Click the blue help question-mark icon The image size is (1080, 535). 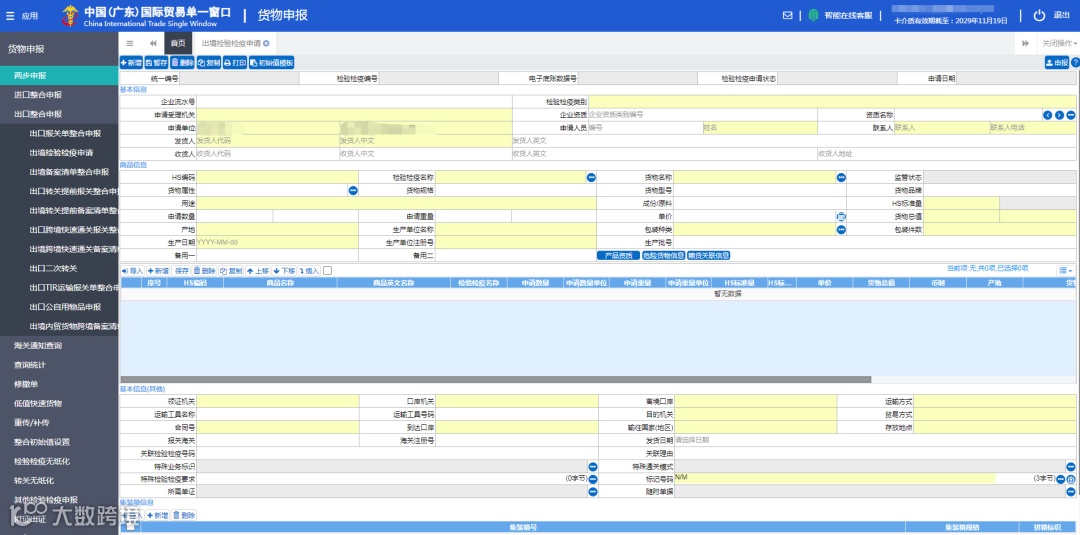coord(1075,63)
